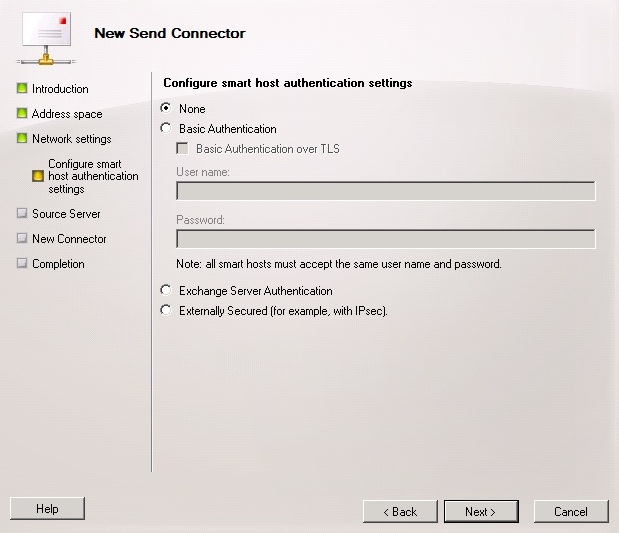Click the bold page heading above None option

(x=288, y=83)
